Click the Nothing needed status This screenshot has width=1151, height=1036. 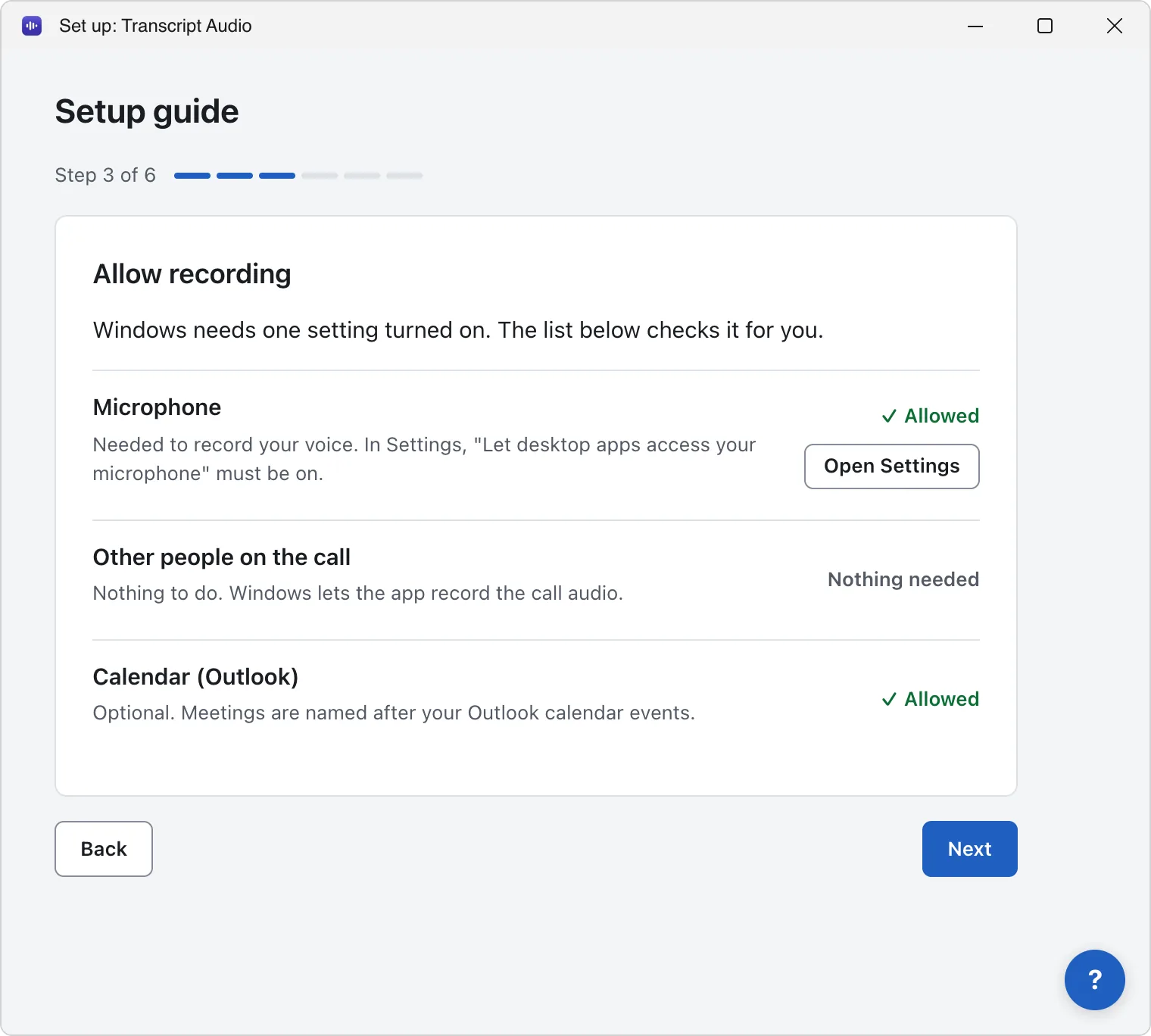pos(903,579)
